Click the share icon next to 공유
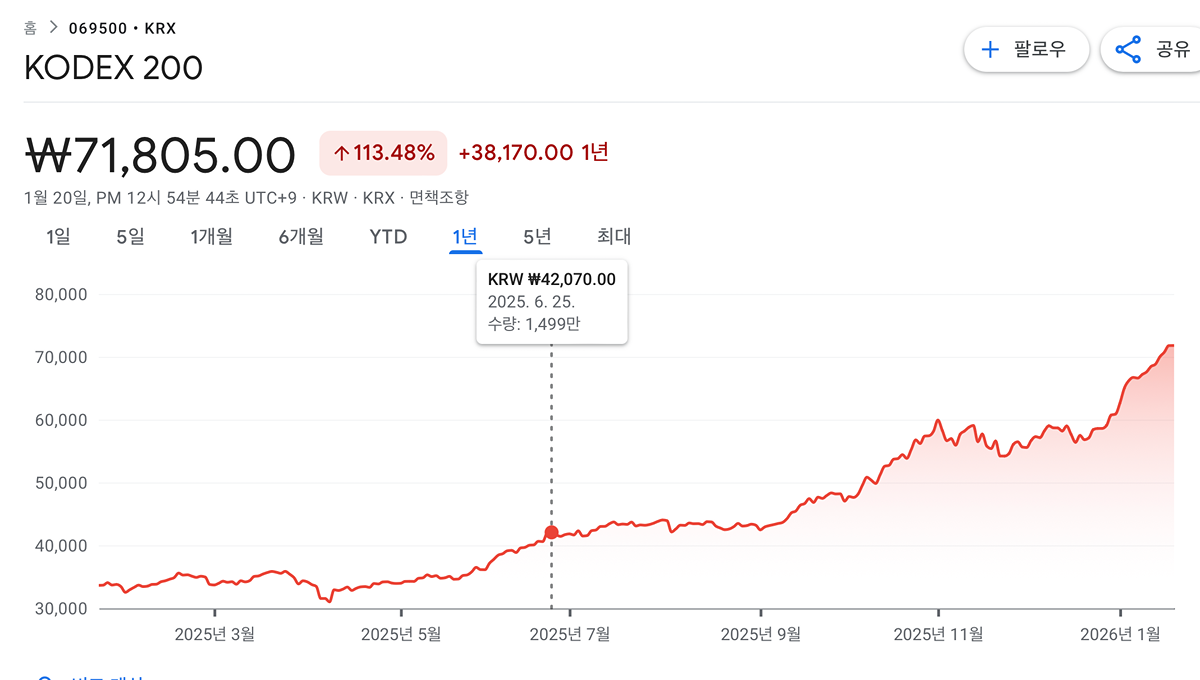This screenshot has height=680, width=1200. pyautogui.click(x=1128, y=50)
